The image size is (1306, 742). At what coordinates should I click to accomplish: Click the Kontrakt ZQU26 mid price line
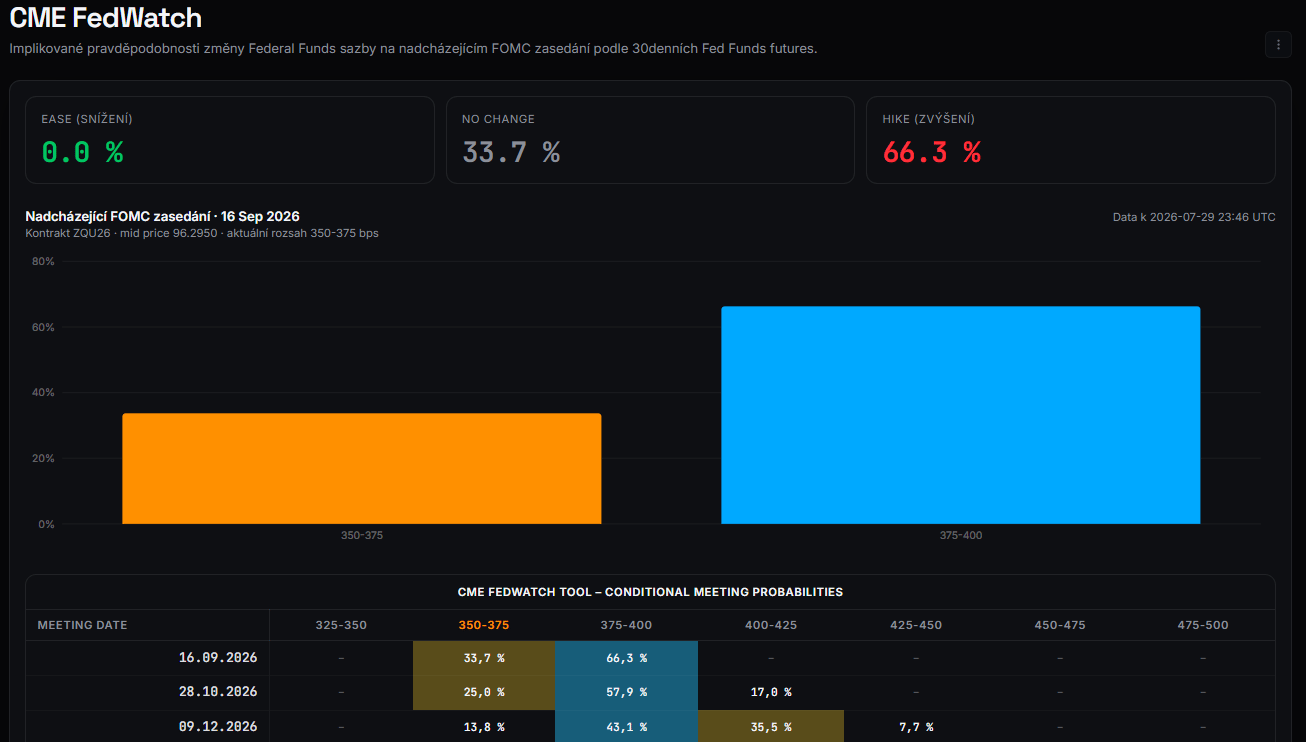pyautogui.click(x=202, y=233)
